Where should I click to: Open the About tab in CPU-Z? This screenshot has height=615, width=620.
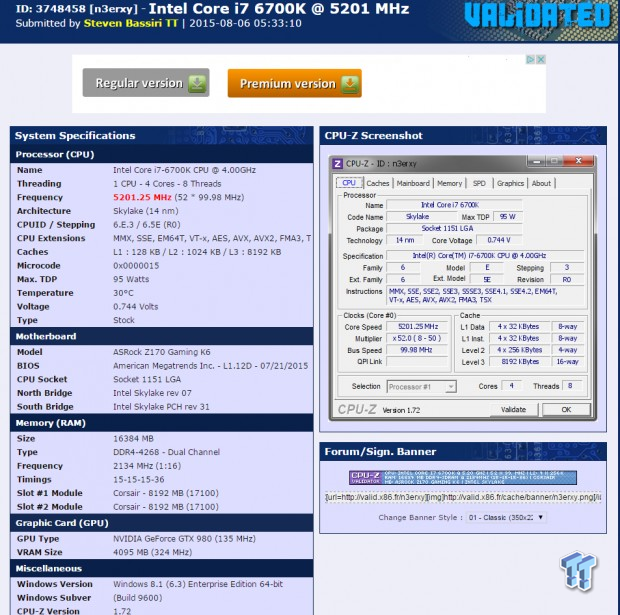[x=541, y=183]
